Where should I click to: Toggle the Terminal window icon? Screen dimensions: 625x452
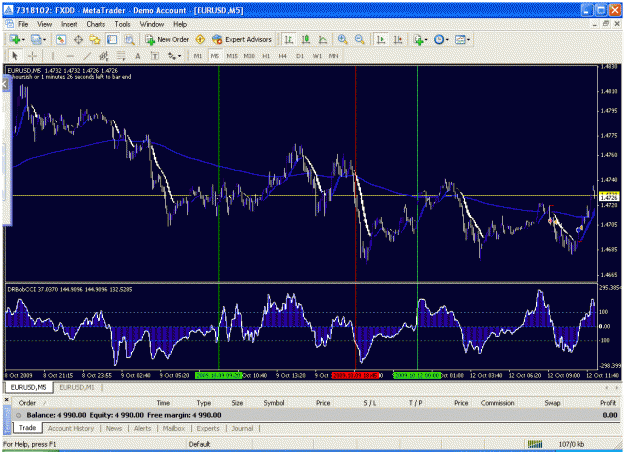pyautogui.click(x=112, y=39)
